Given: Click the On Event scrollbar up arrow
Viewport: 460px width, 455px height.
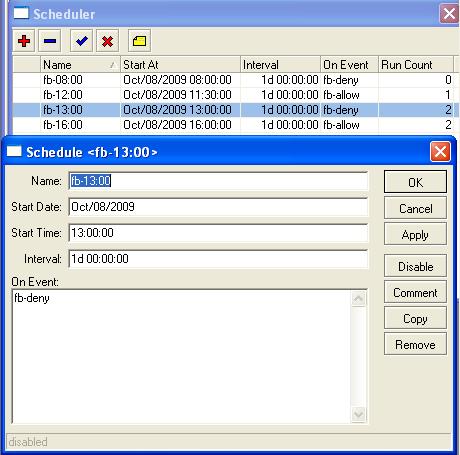Looking at the screenshot, I should pyautogui.click(x=359, y=298).
